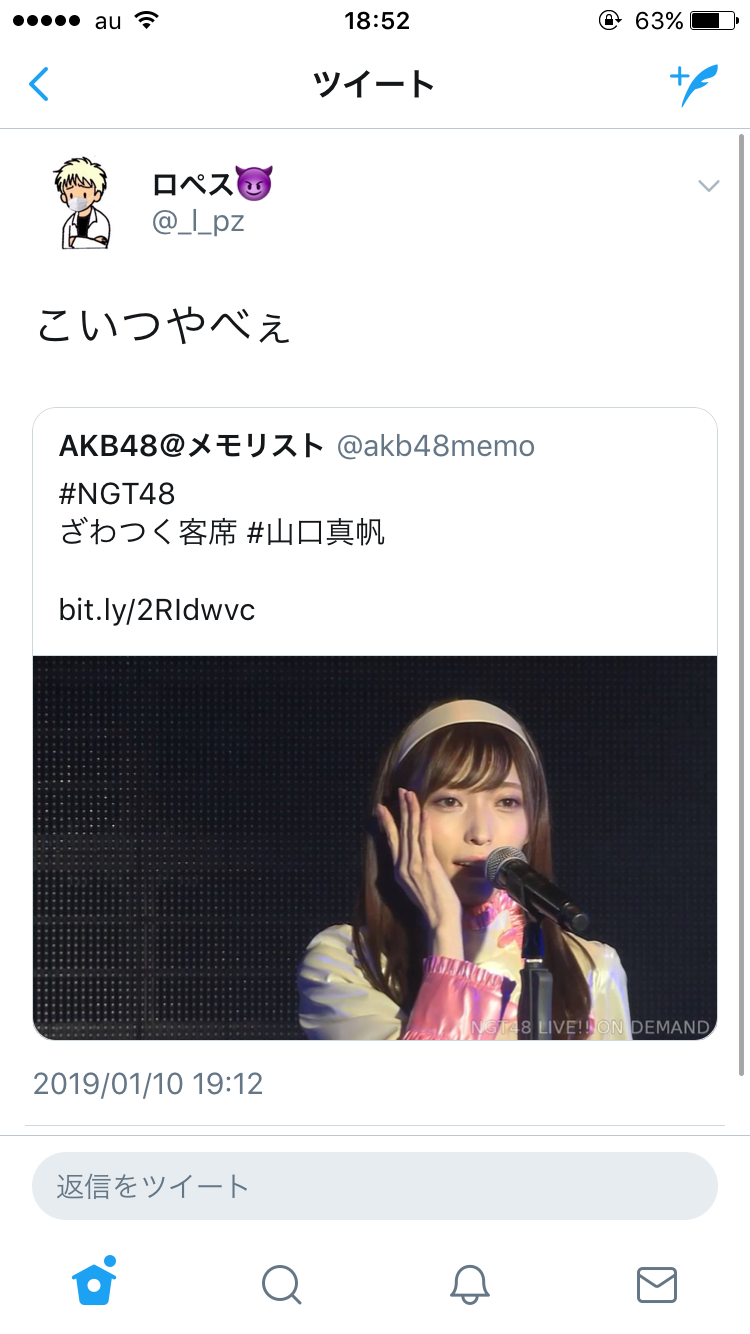This screenshot has width=750, height=1334.
Task: Tap the tweet timestamp 2019/01/10 19:12
Action: coord(148,1083)
